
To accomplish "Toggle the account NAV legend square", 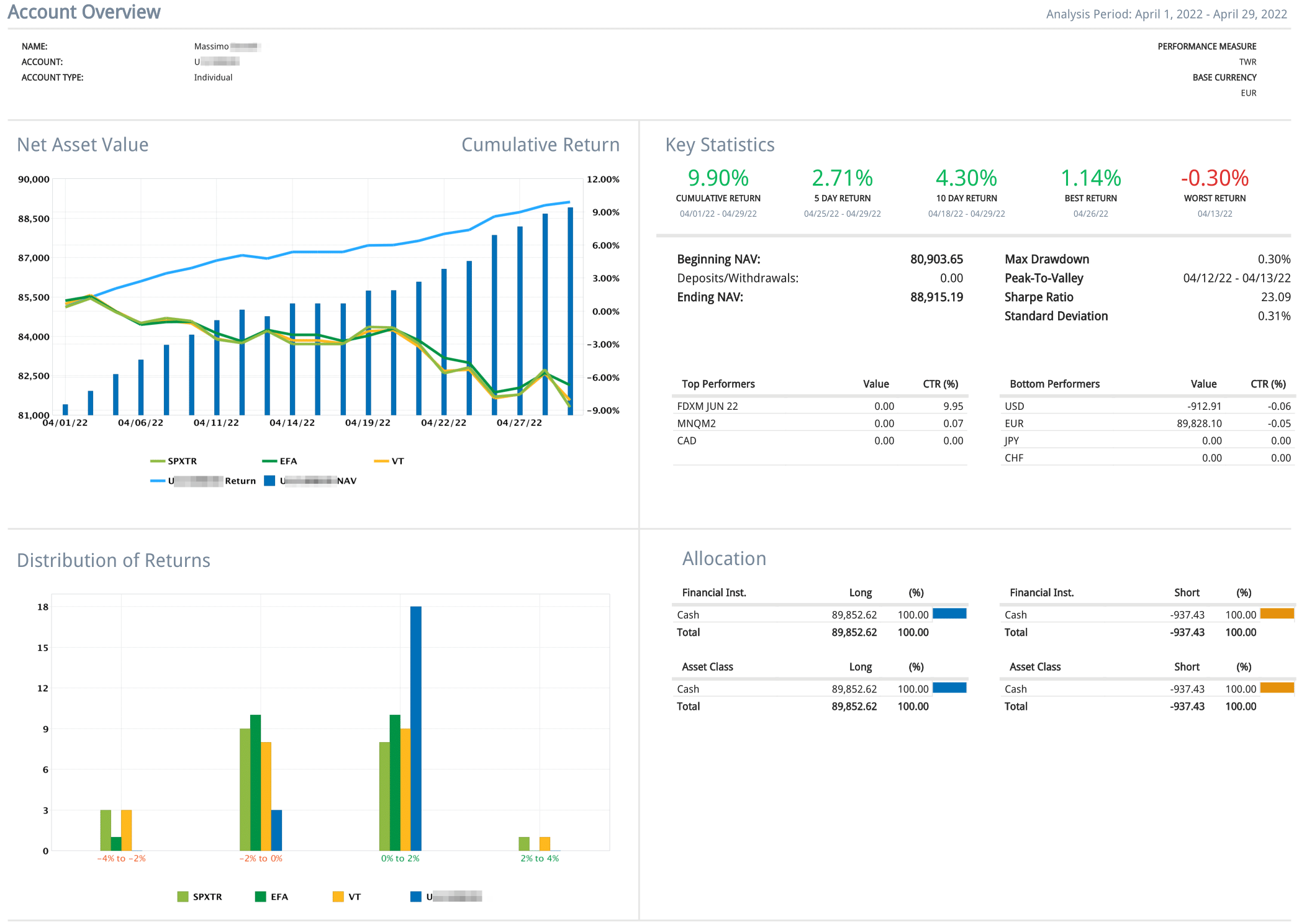I will (x=269, y=481).
